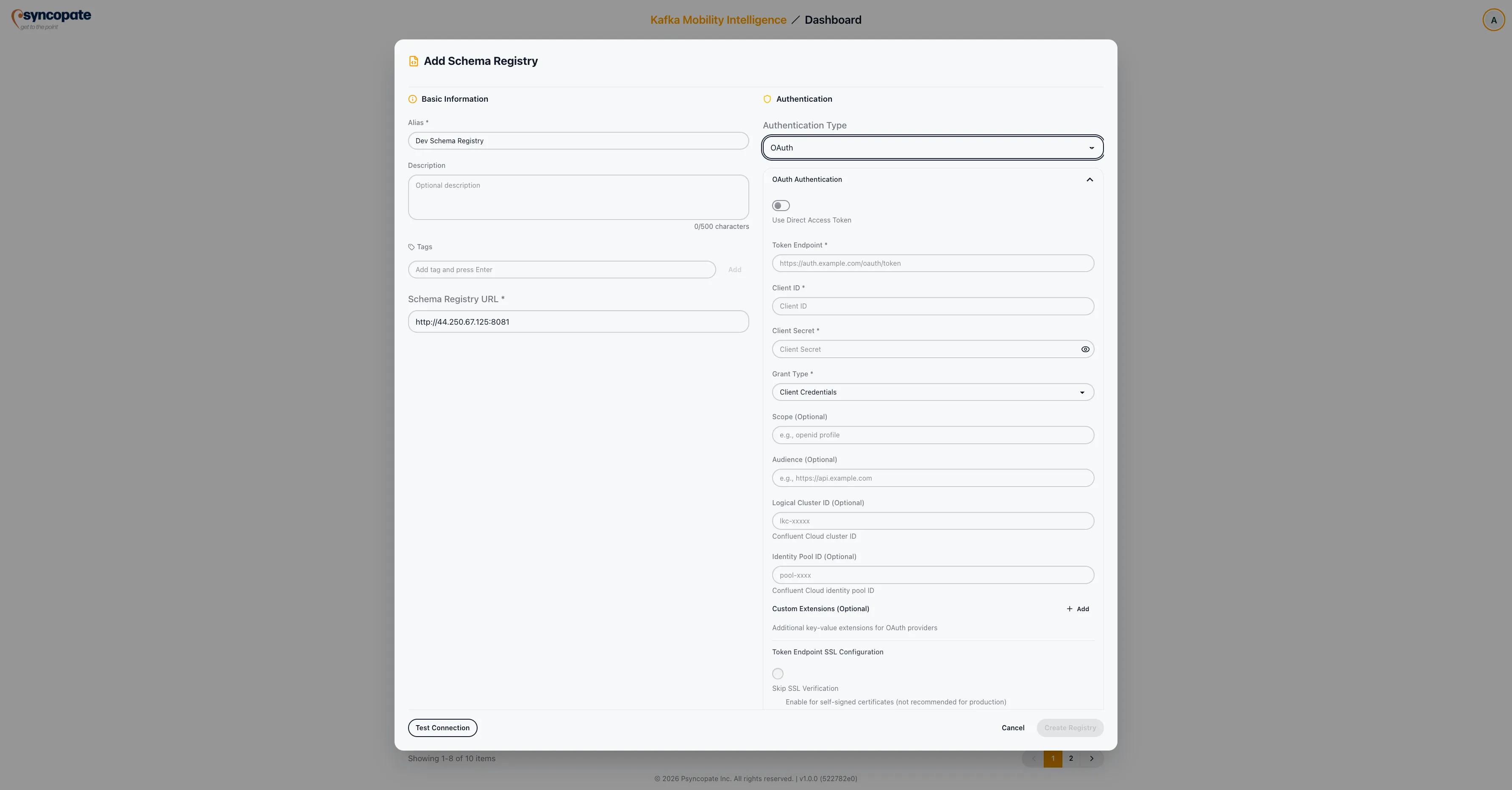Open Kafka Mobility Intelligence breadcrumb

pos(717,19)
